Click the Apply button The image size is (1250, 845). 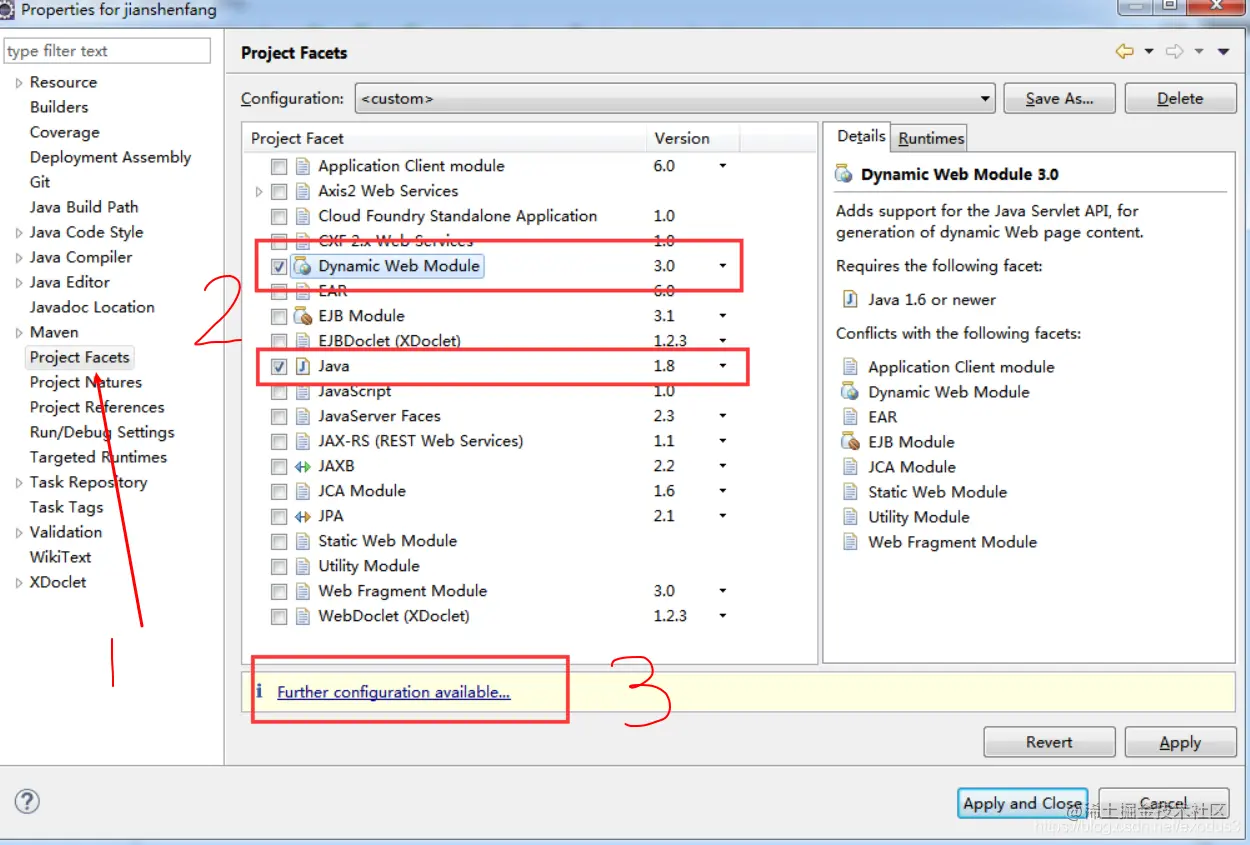(x=1180, y=742)
